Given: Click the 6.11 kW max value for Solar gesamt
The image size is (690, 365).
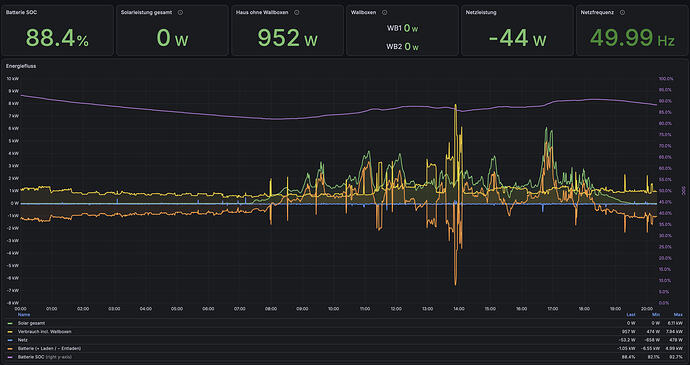Looking at the screenshot, I should (675, 323).
